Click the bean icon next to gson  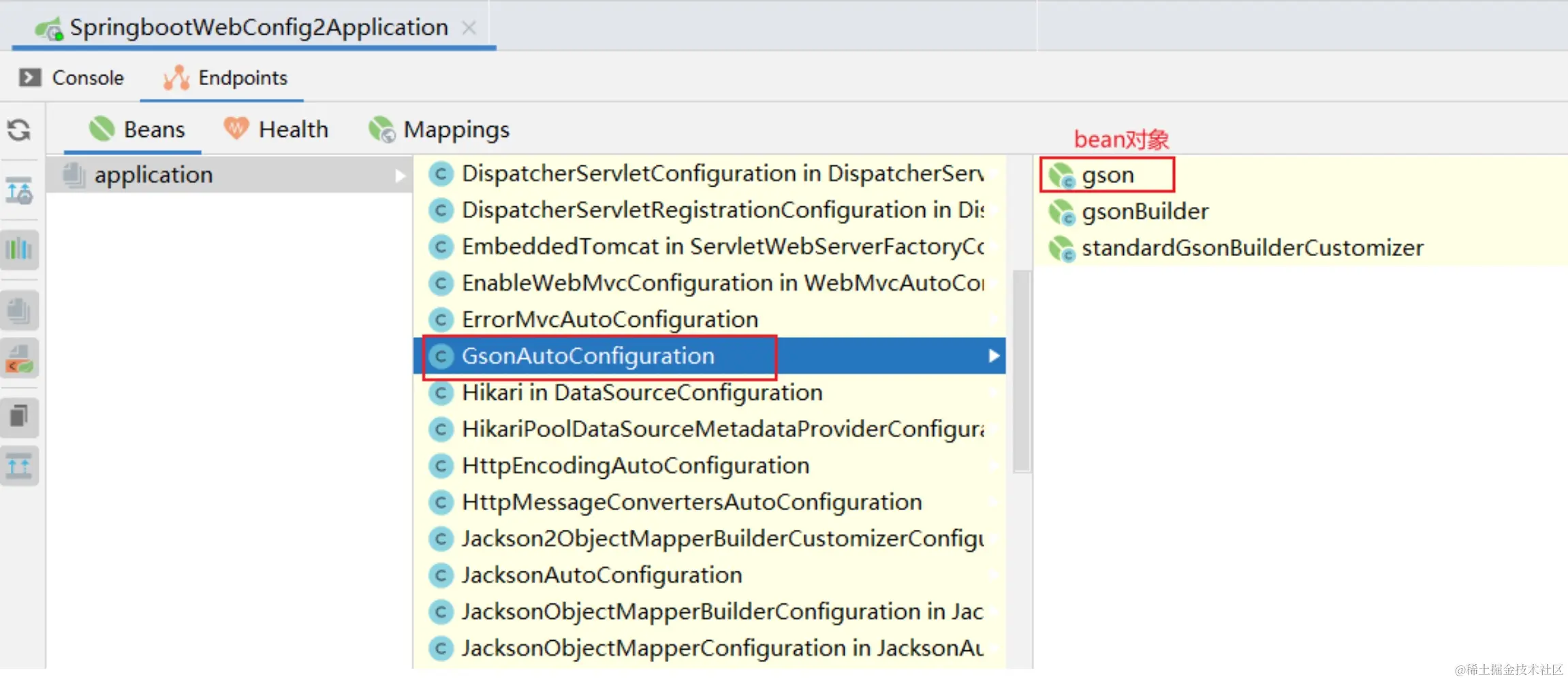point(1061,176)
